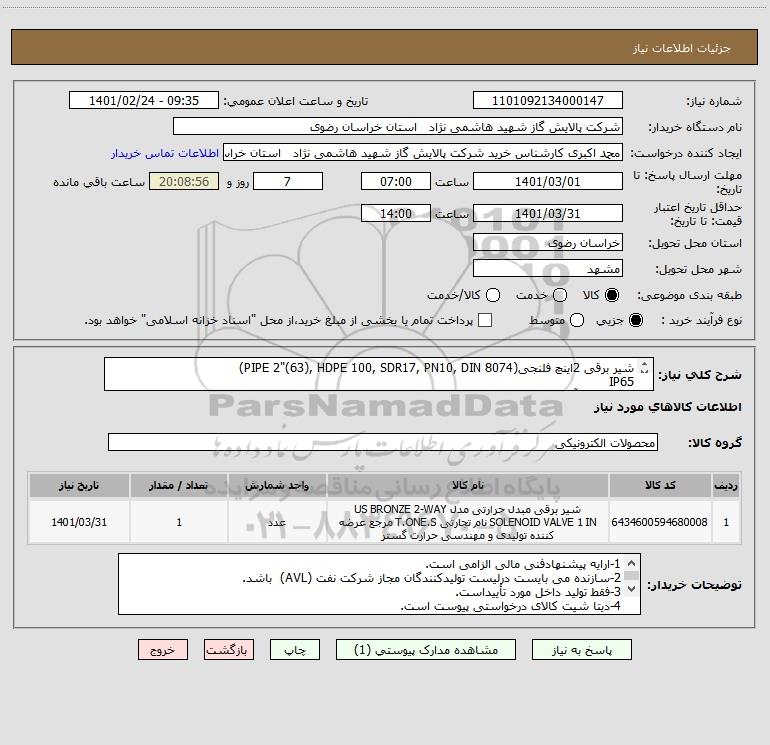Toggle the اسناد خزانه اسلامی payment checkbox
The height and width of the screenshot is (745, 770).
pos(485,320)
